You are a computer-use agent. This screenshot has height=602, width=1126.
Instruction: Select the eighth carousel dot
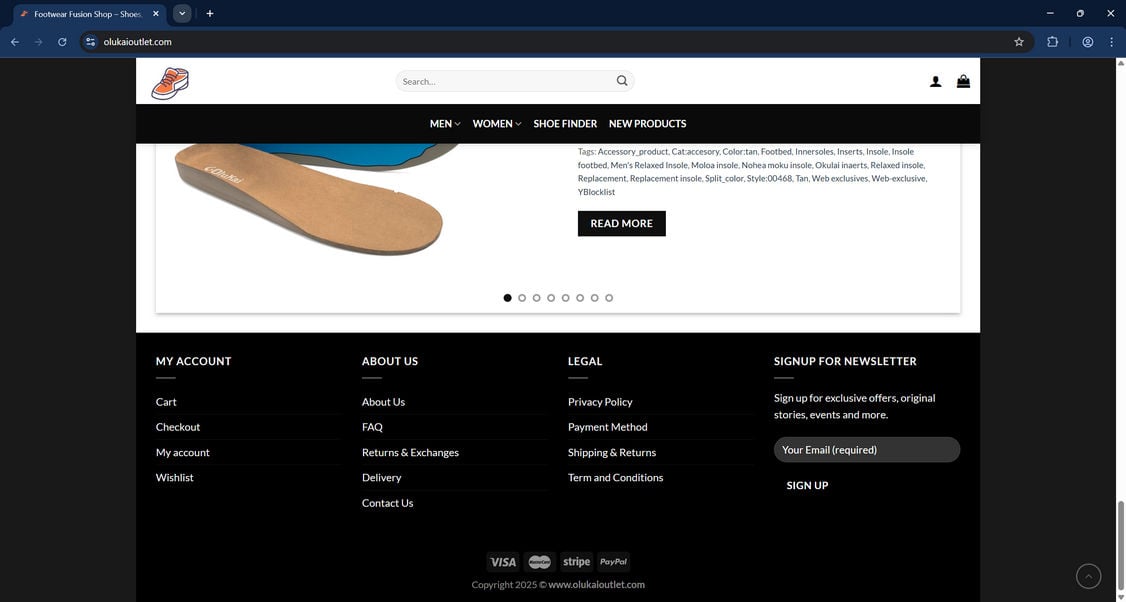pos(609,297)
